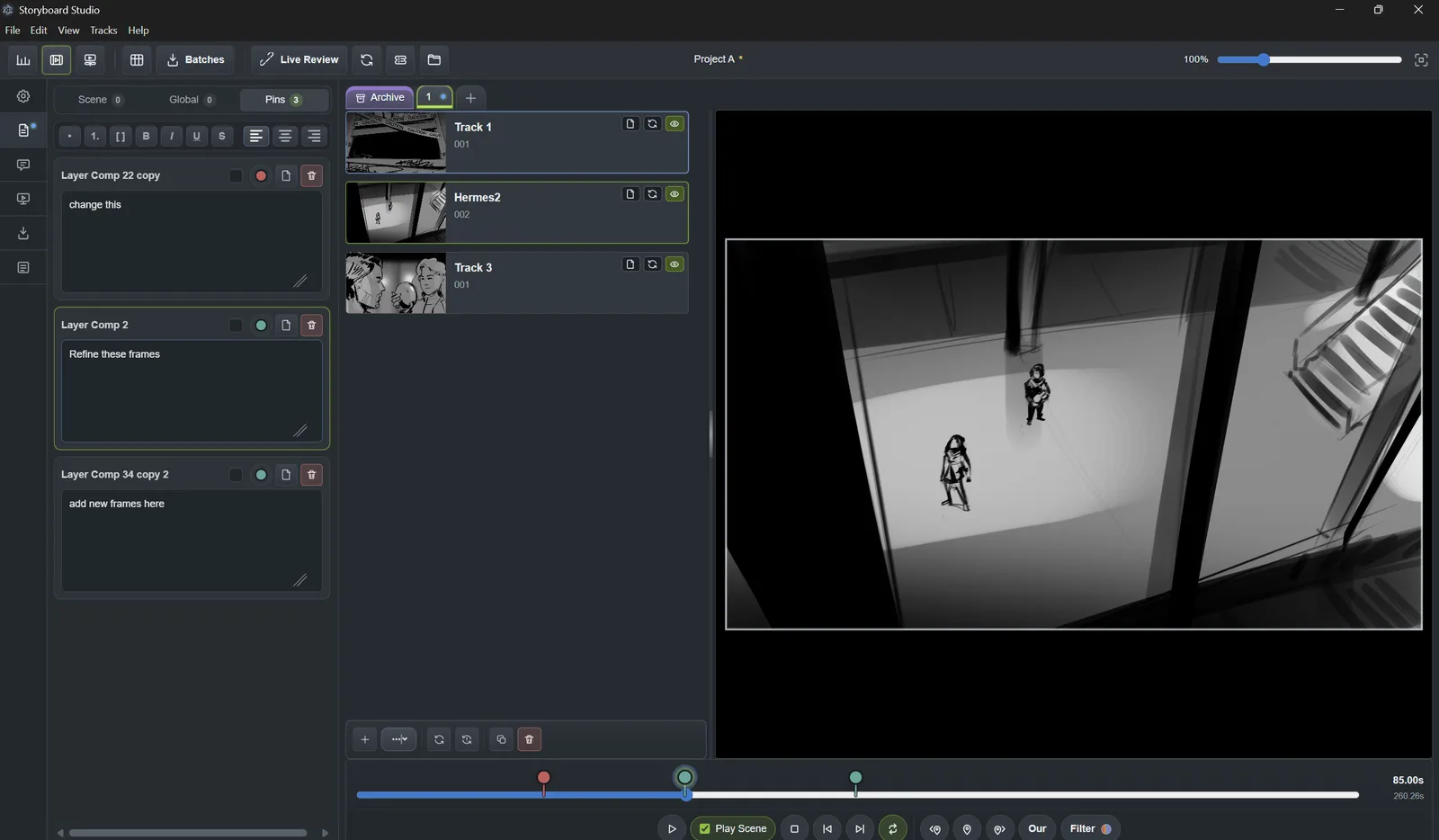Open the download sidebar panel
1439x840 pixels.
pos(23,233)
